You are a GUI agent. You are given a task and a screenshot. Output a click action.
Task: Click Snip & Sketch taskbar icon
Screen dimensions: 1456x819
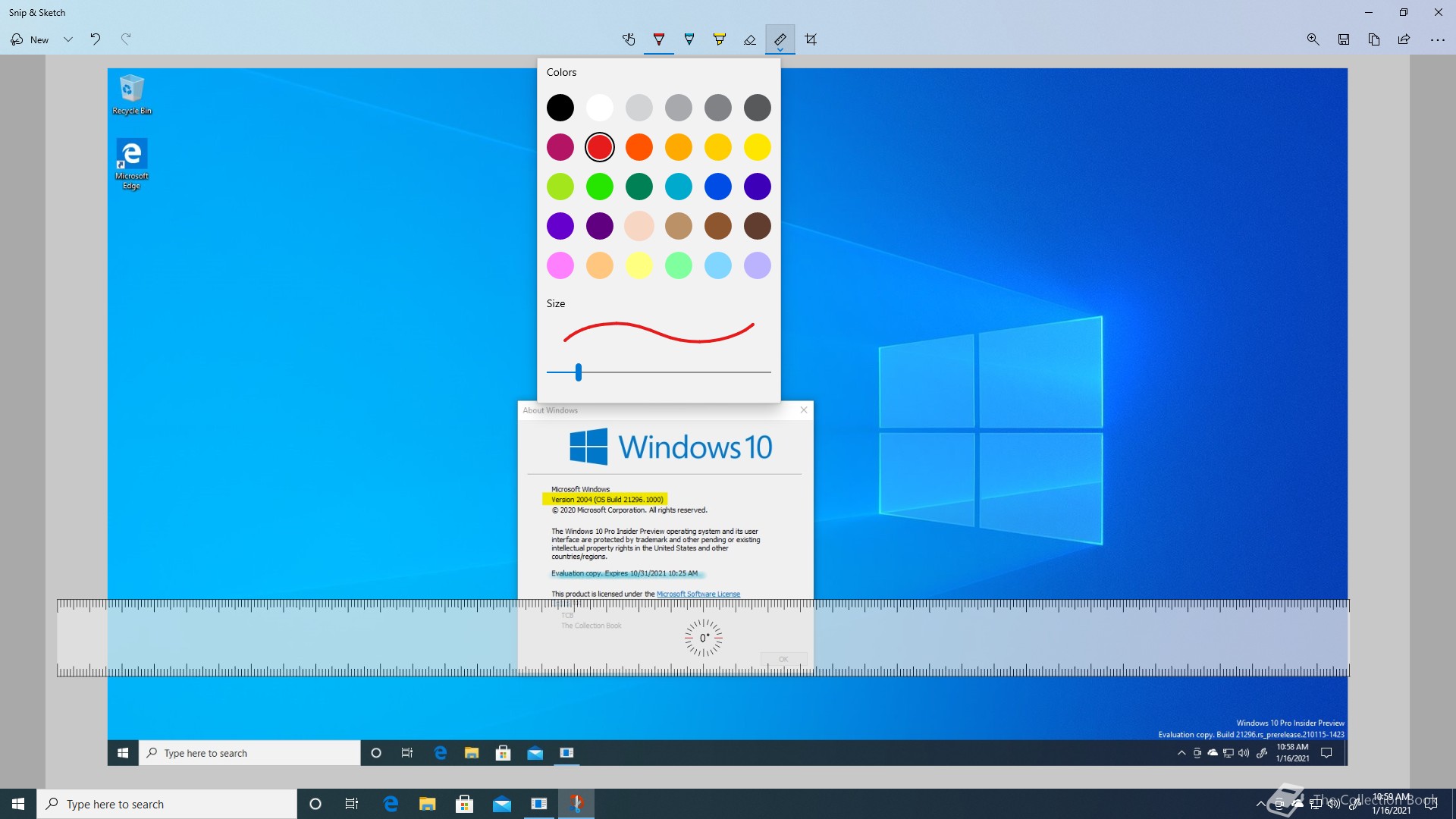coord(576,804)
